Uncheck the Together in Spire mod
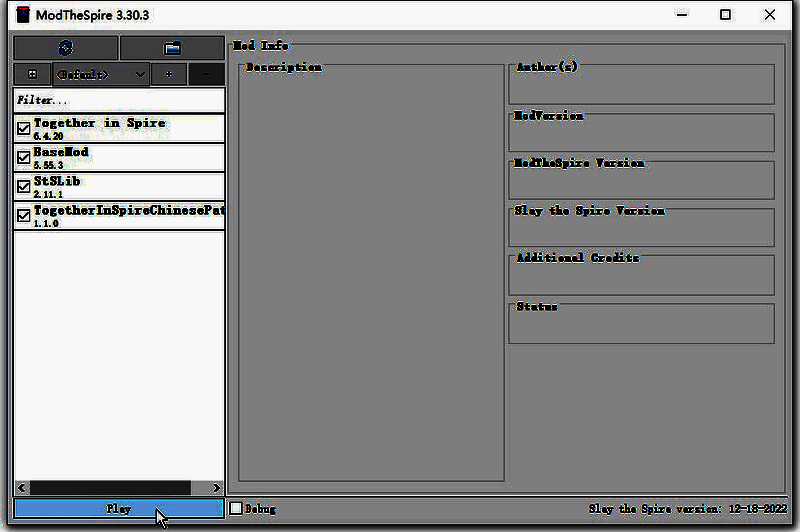The width and height of the screenshot is (800, 532). 24,128
